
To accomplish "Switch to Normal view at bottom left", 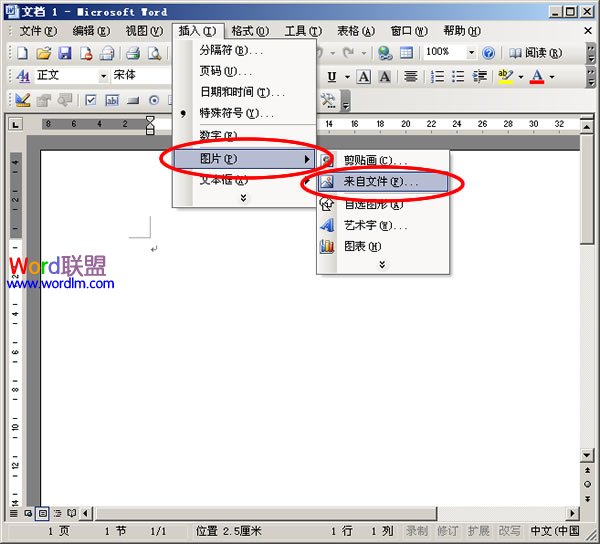I will (14, 513).
